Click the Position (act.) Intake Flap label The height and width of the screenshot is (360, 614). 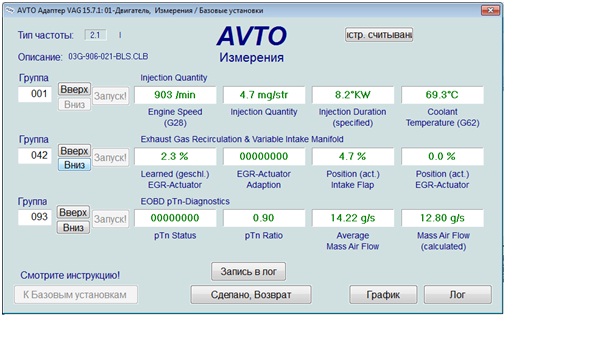[x=353, y=179]
